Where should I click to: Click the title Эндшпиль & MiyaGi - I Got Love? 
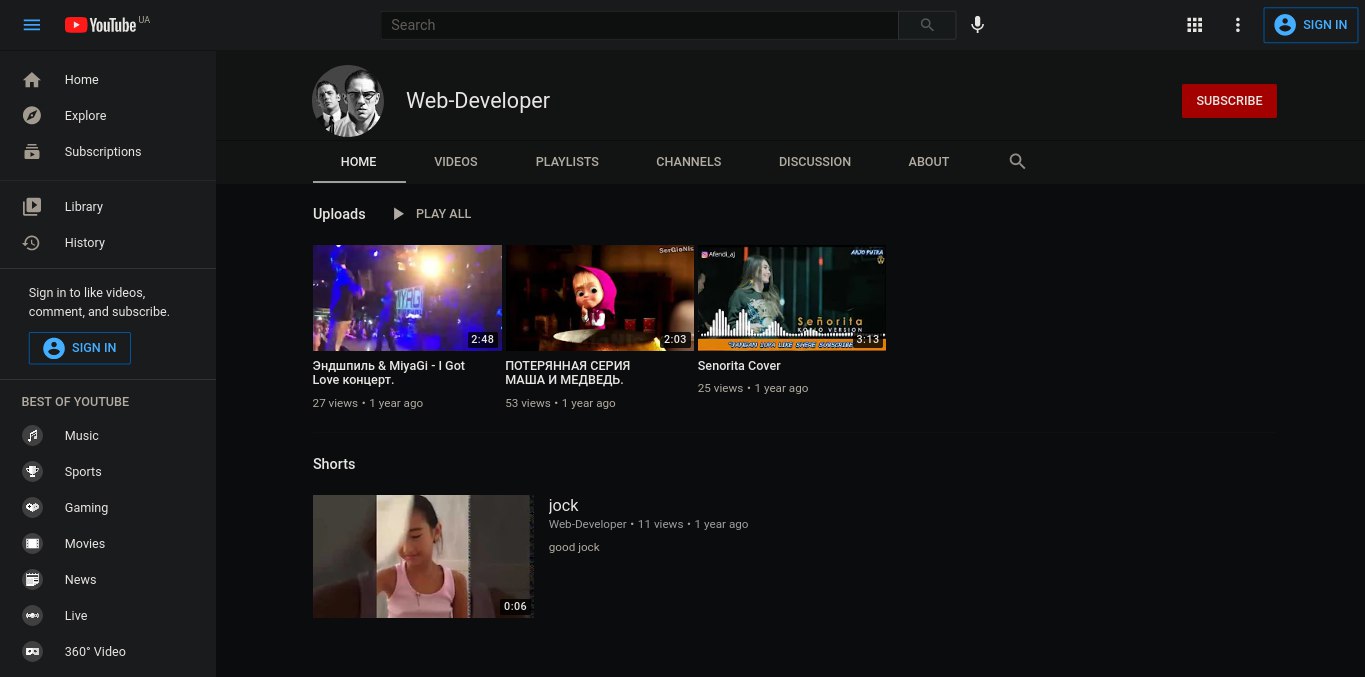pos(389,373)
